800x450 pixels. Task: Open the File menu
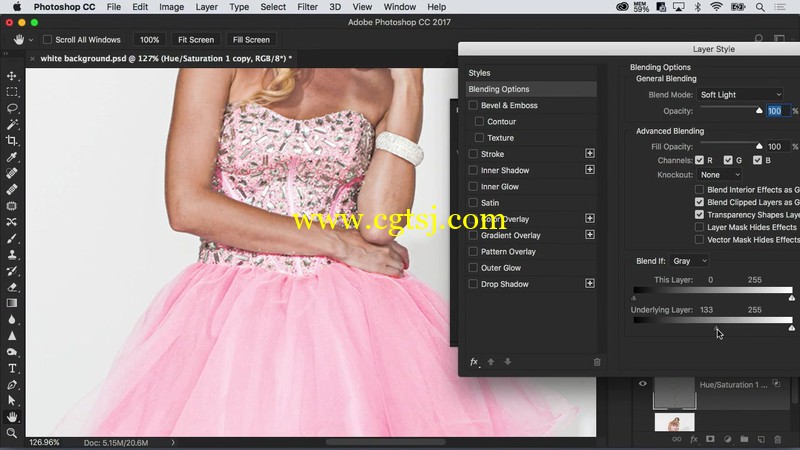coord(114,7)
